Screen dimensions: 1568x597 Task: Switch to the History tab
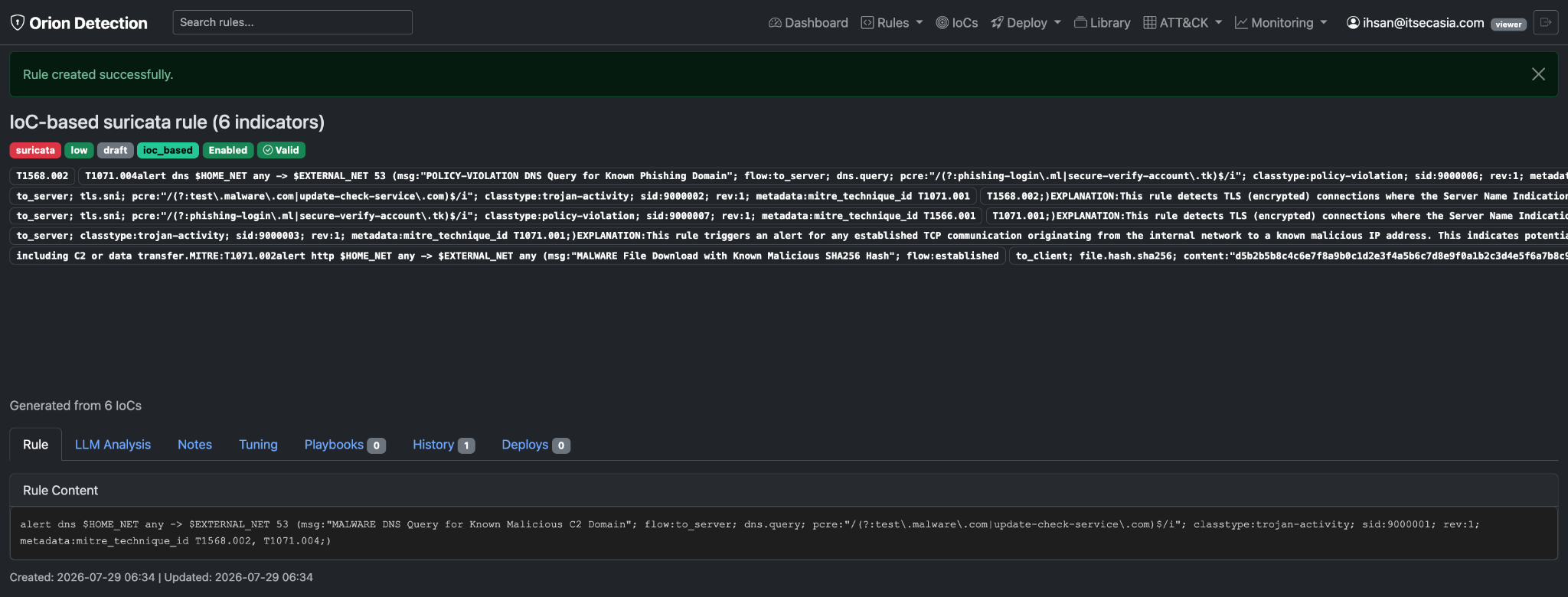point(443,445)
